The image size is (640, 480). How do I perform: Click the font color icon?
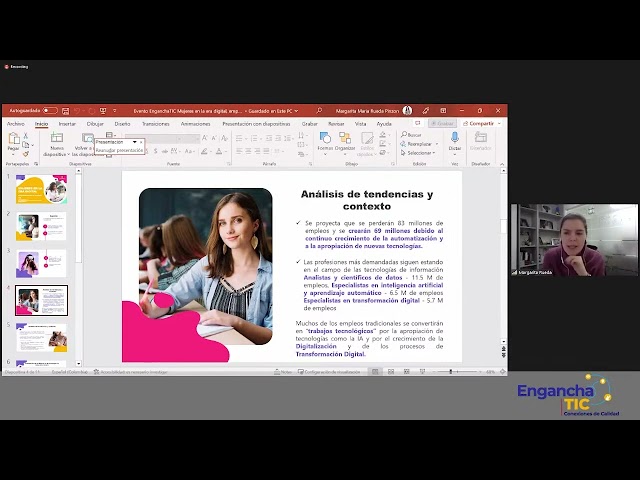coord(219,151)
